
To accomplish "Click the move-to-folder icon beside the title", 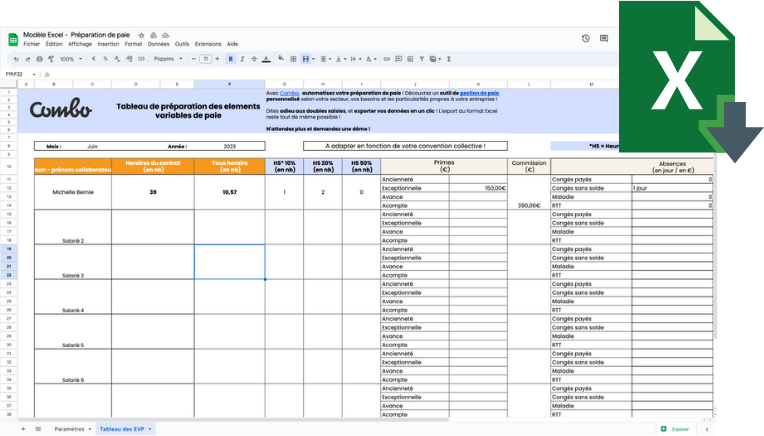I will point(153,35).
